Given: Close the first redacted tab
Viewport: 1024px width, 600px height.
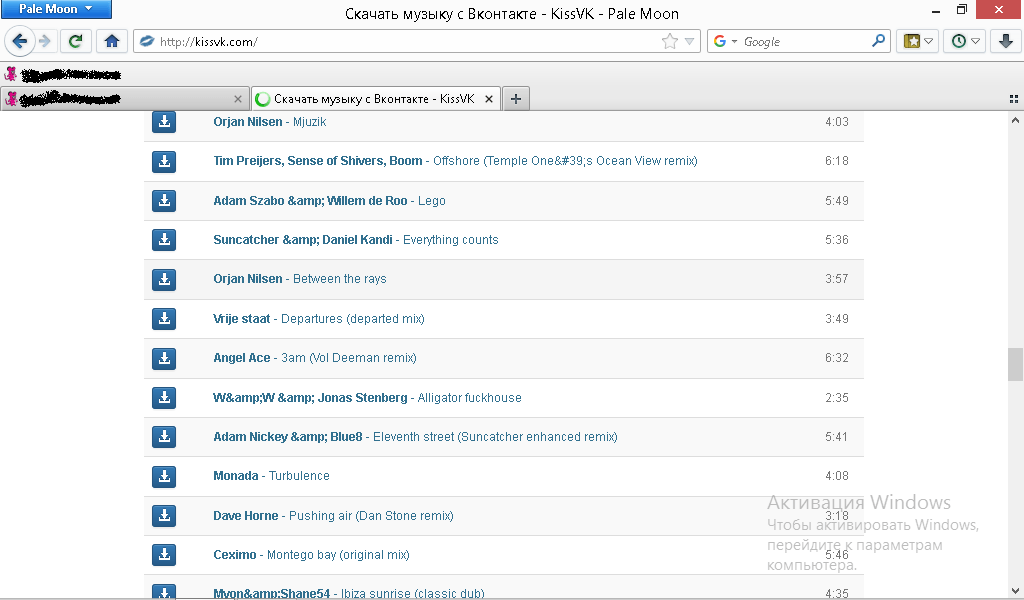Looking at the screenshot, I should tap(238, 99).
